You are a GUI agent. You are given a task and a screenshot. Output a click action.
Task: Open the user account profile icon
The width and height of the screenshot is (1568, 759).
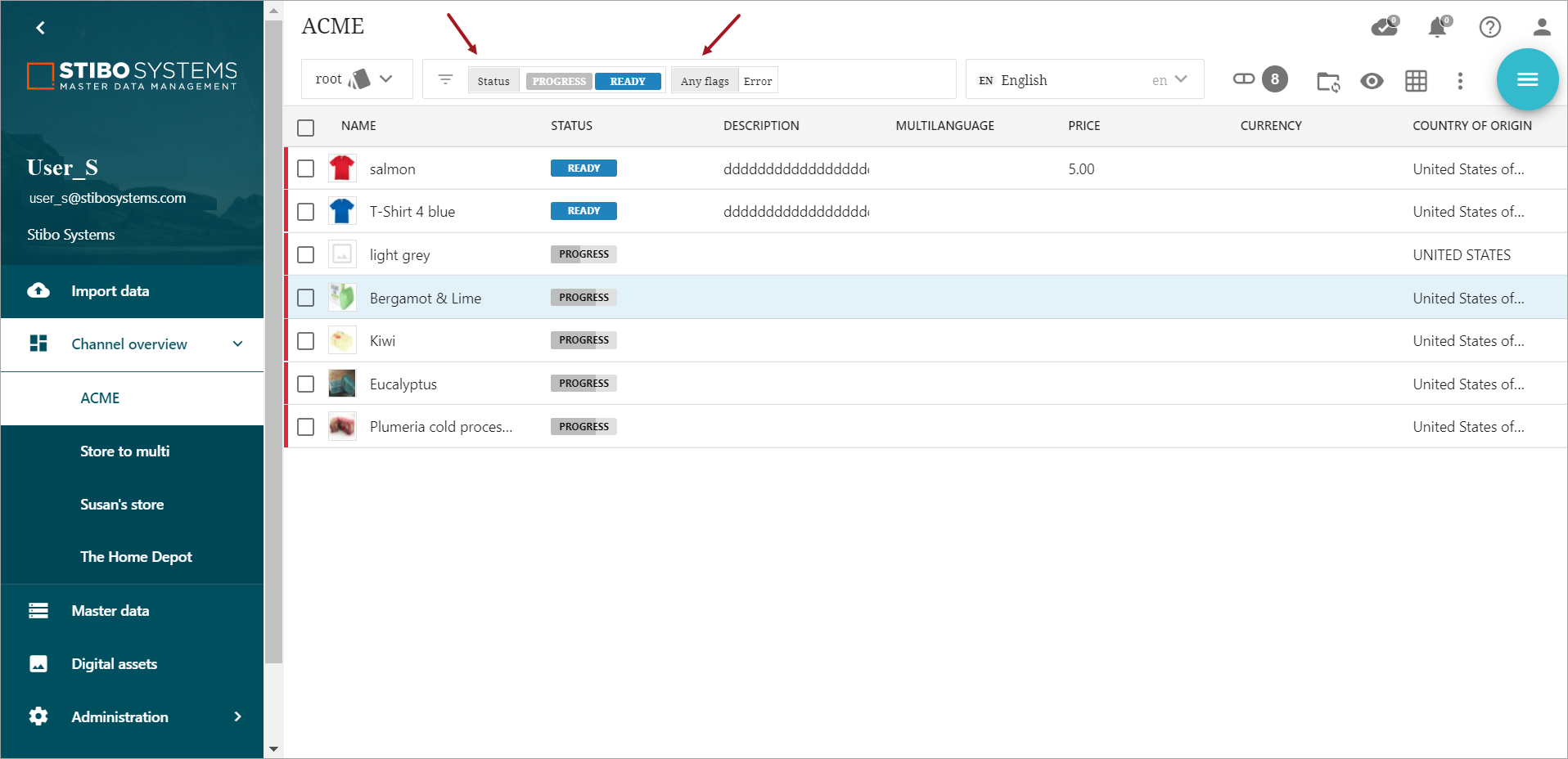click(x=1542, y=27)
